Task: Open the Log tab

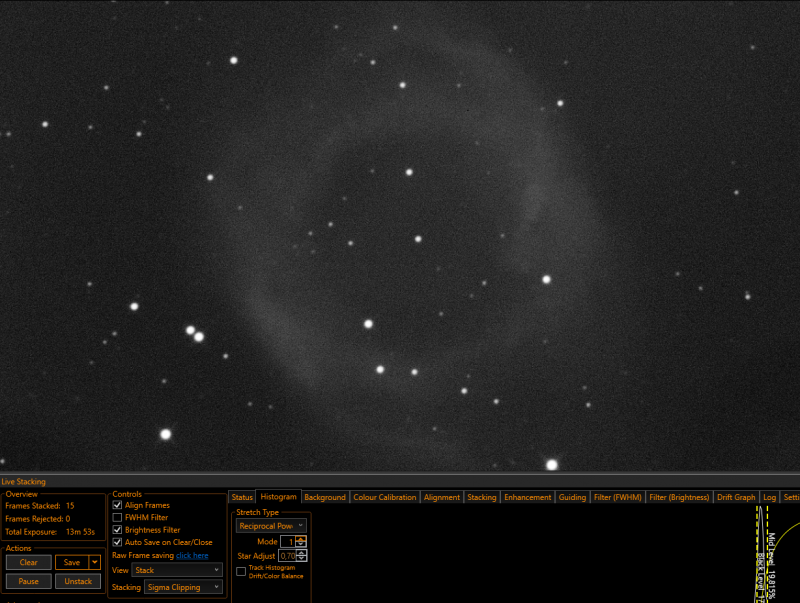Action: coord(769,497)
